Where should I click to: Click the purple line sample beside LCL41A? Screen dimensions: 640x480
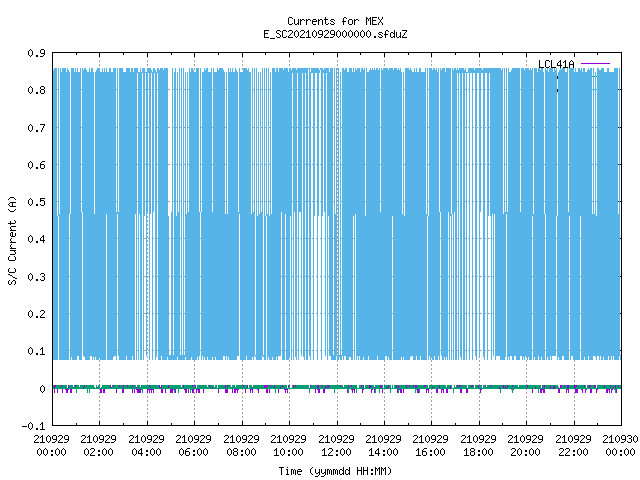595,64
